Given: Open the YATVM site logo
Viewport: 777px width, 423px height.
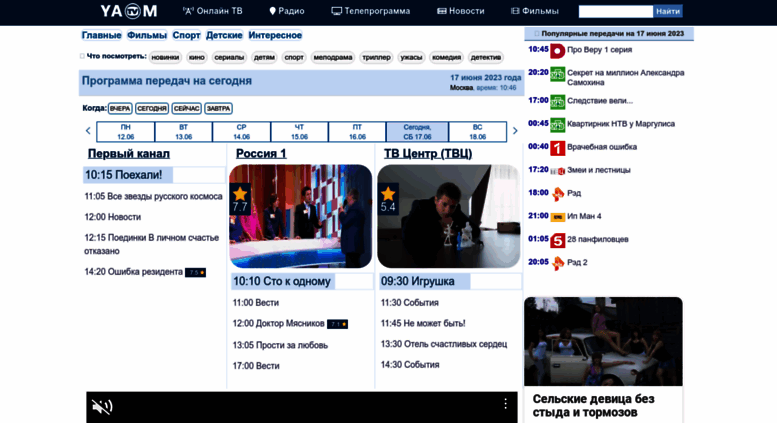Looking at the screenshot, I should point(129,11).
